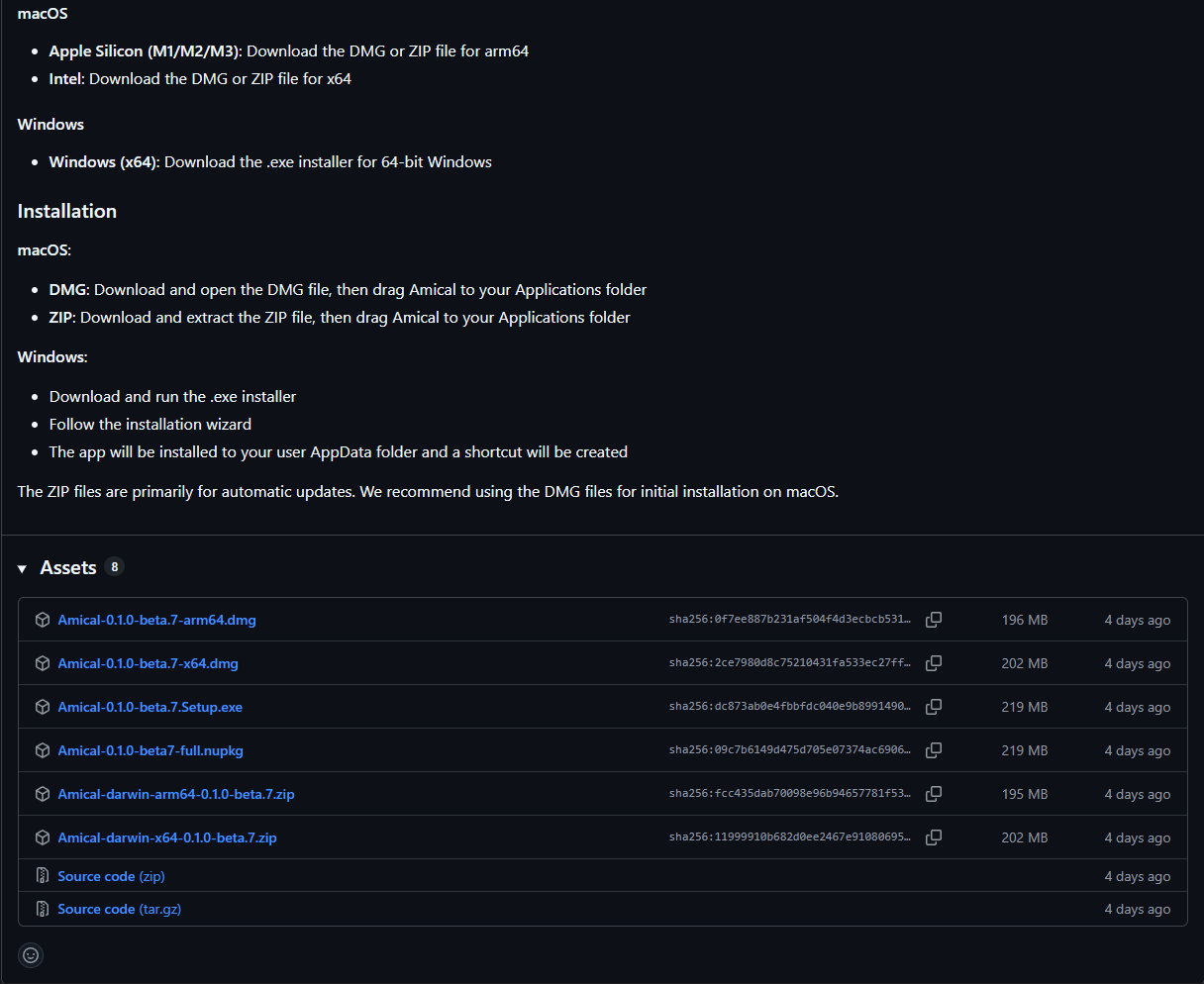Click the Assets count badge showing 8
Screen dimensions: 1204x984
click(115, 567)
